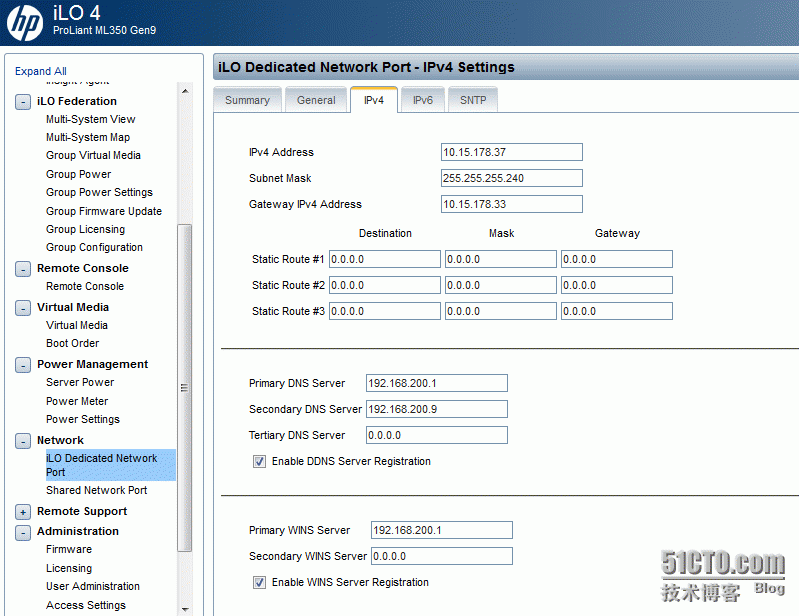Open the Virtual Media item under Virtual Media
This screenshot has height=616, width=799.
coord(77,325)
